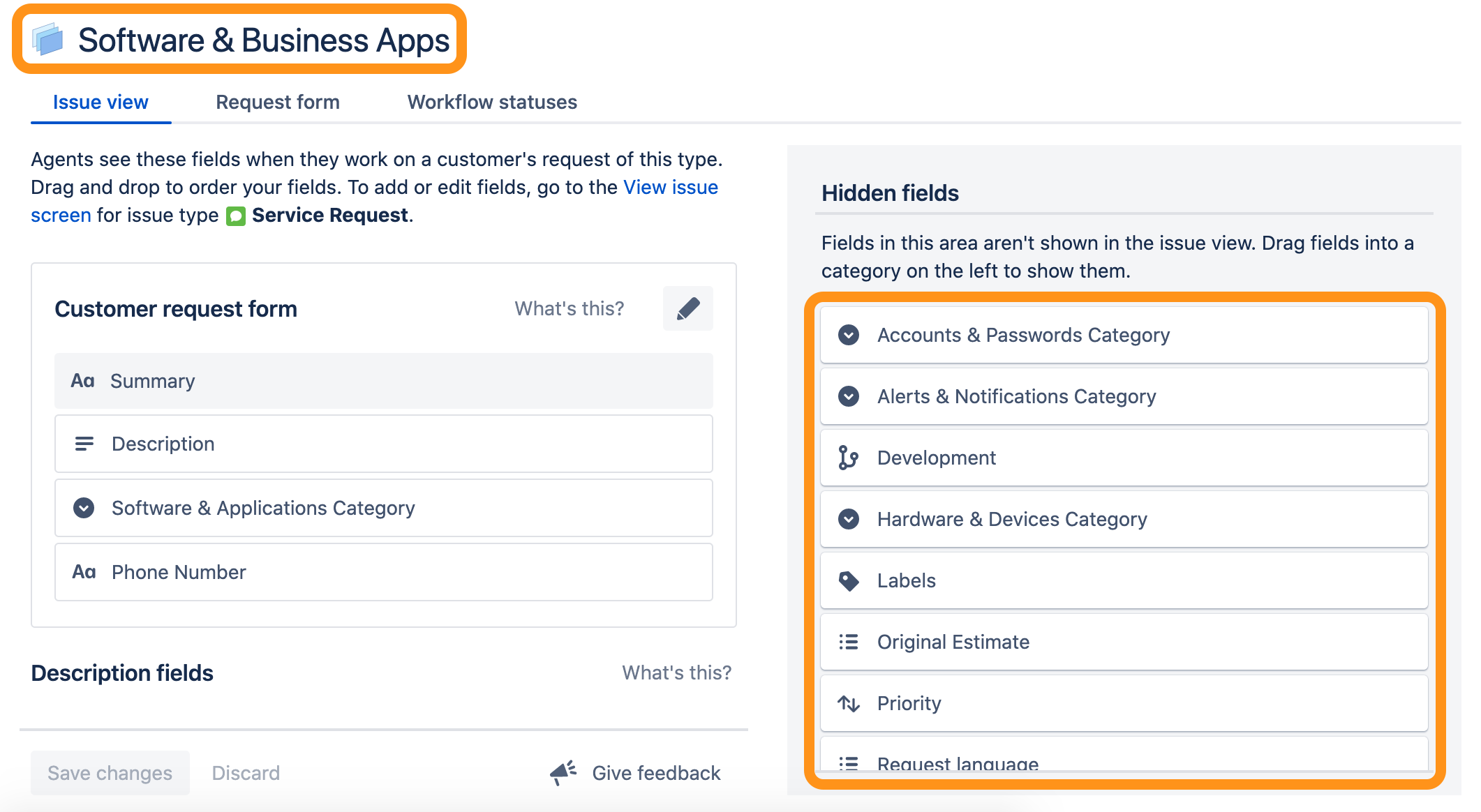Click the Labels tag icon
The height and width of the screenshot is (812, 1481).
[x=849, y=580]
